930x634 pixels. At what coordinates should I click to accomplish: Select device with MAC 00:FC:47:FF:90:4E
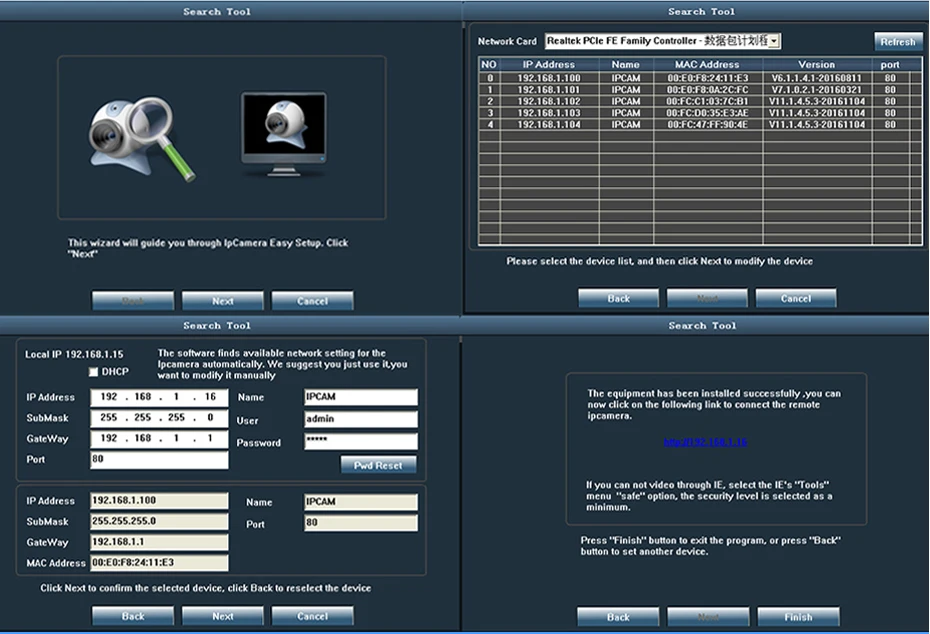[700, 124]
